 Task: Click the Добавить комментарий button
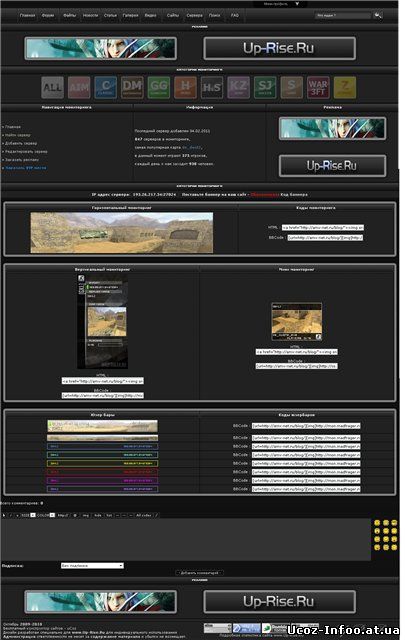200,573
